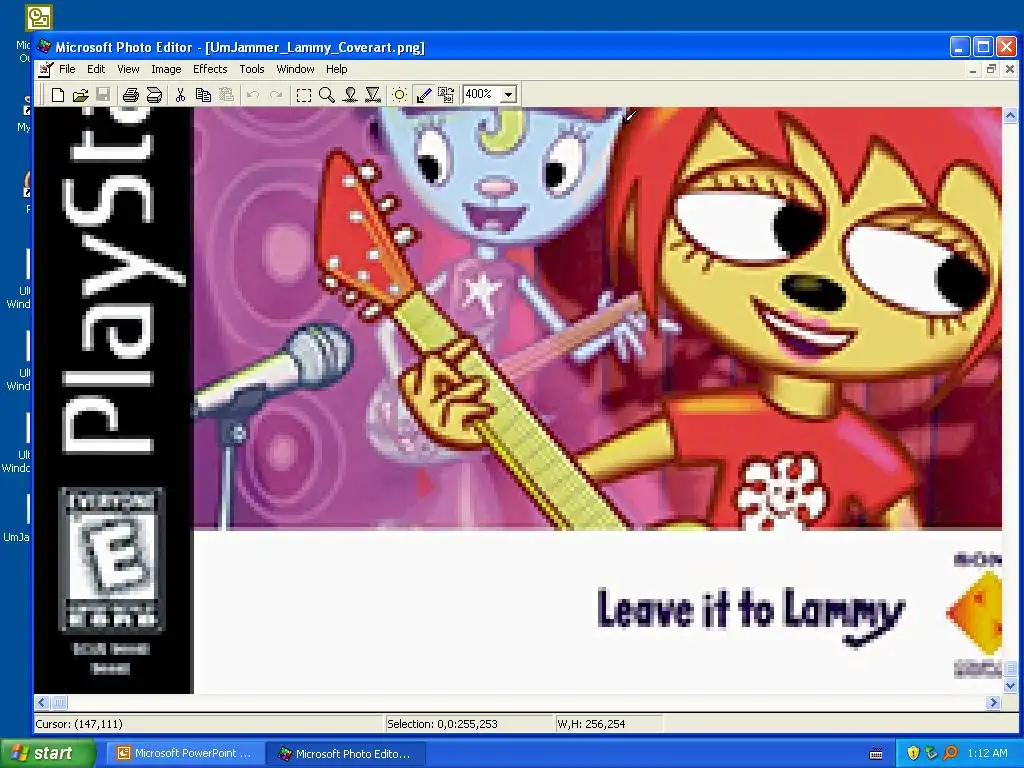Viewport: 1024px width, 768px height.
Task: Click the on-screen keyboard tray icon
Action: tap(876, 754)
